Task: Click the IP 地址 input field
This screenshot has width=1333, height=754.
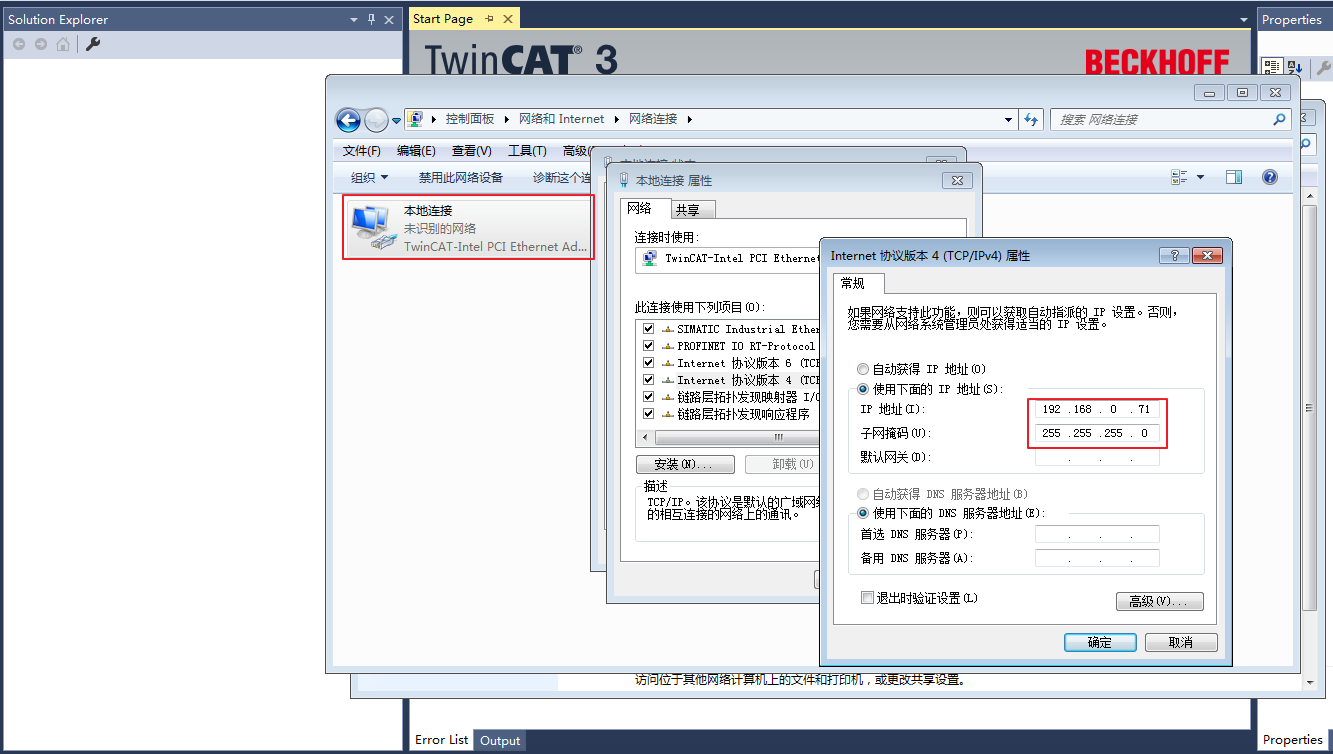Action: point(1097,409)
